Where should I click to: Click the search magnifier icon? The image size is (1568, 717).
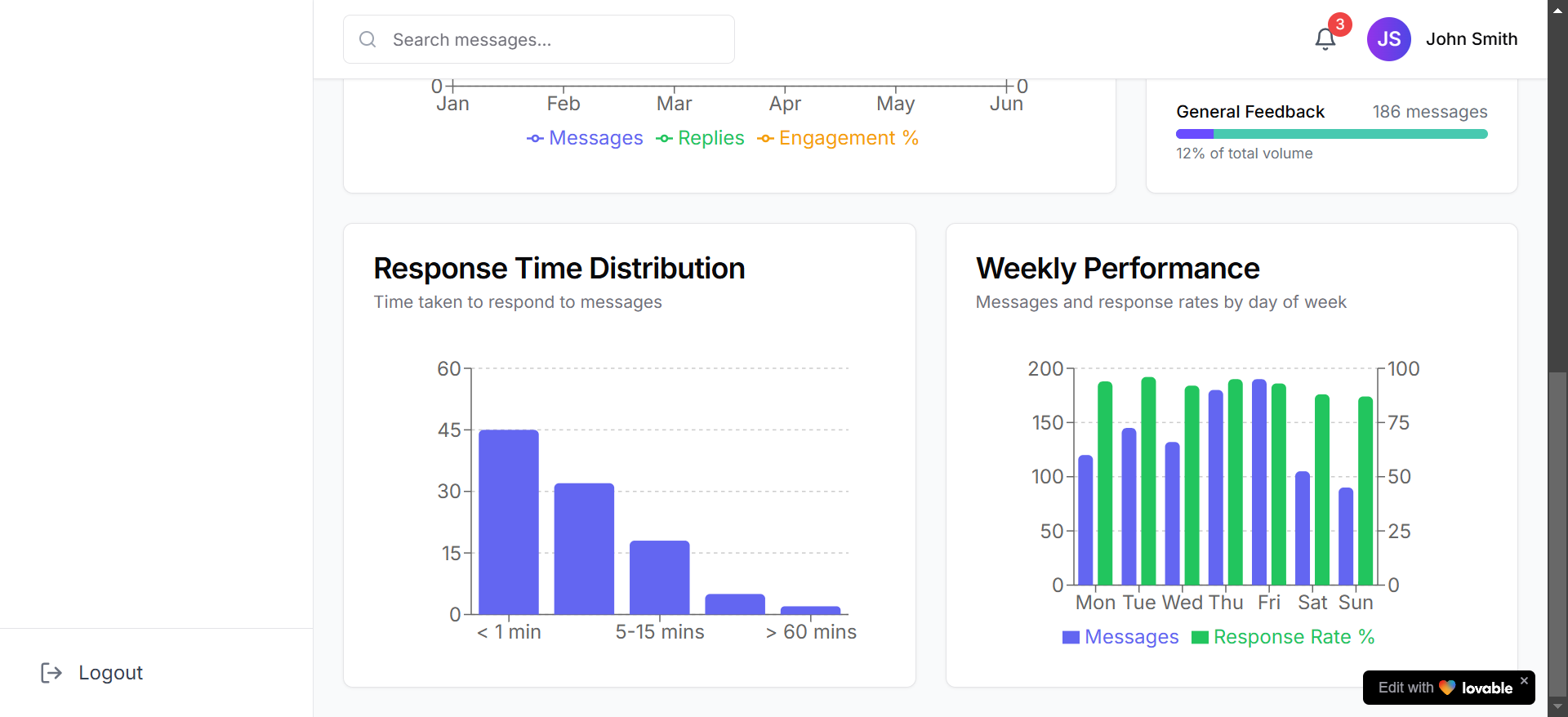[367, 39]
